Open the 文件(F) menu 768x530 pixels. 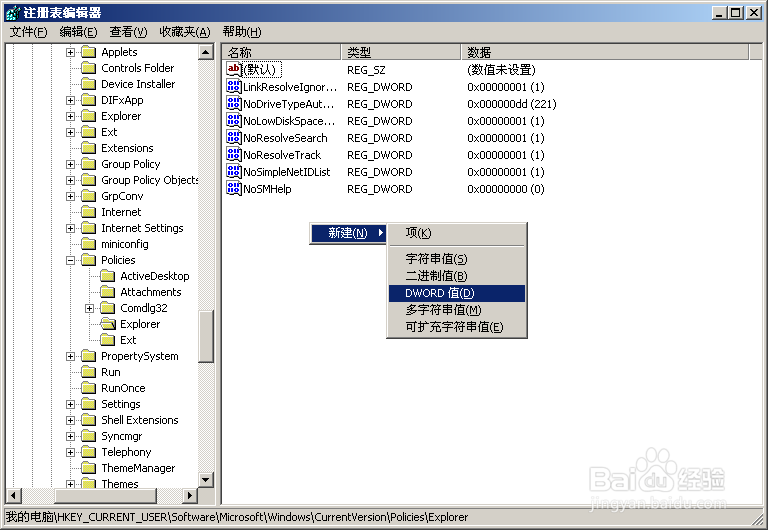coord(28,32)
